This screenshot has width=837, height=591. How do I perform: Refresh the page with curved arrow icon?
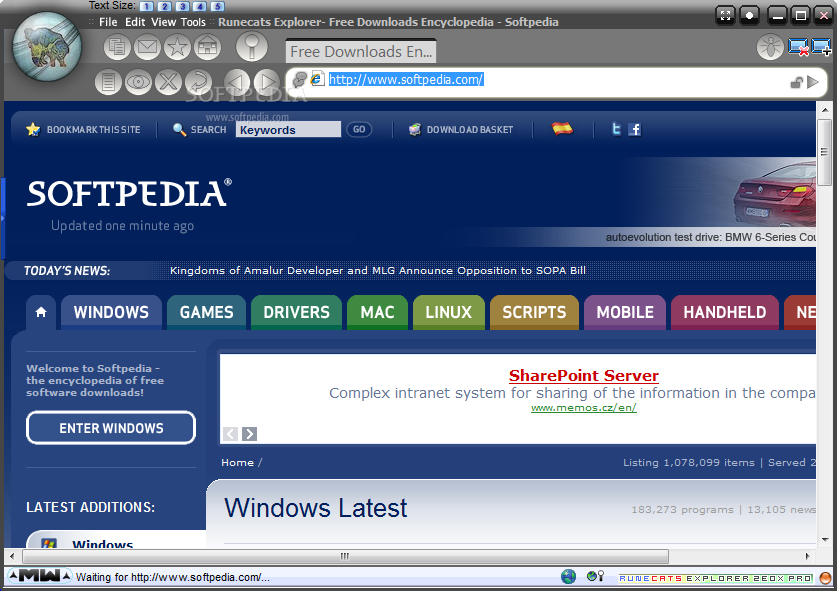(199, 82)
